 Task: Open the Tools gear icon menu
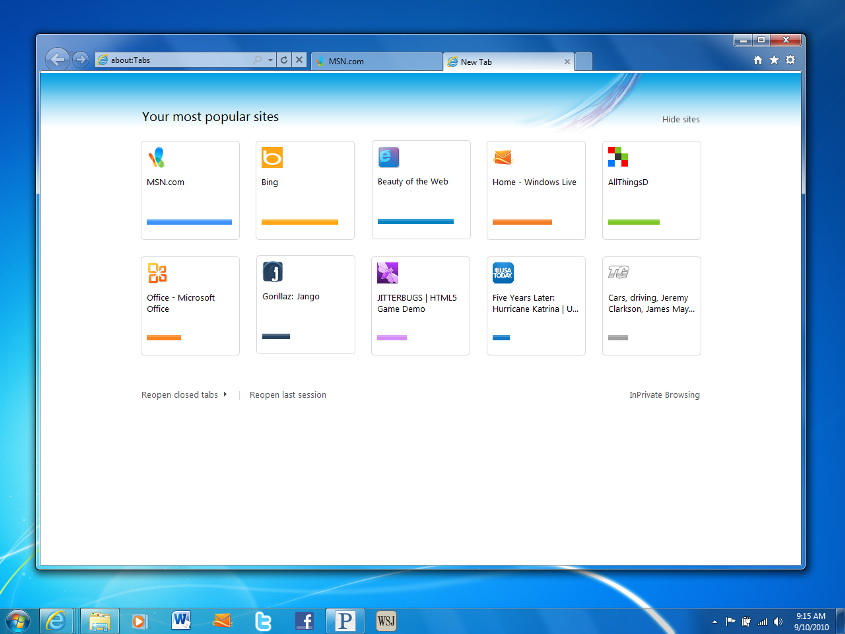tap(790, 60)
